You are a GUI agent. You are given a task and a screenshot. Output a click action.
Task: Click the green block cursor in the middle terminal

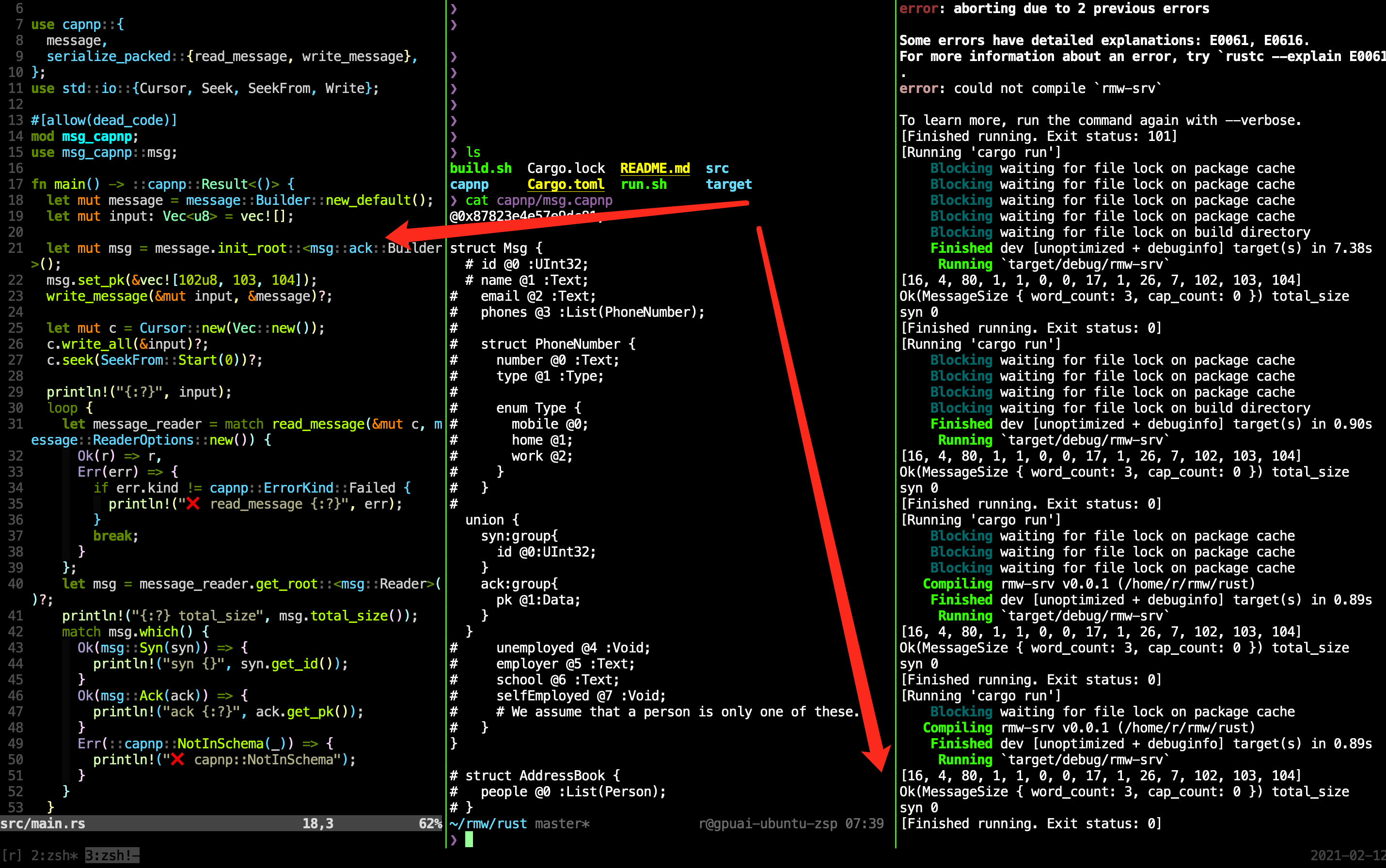469,840
